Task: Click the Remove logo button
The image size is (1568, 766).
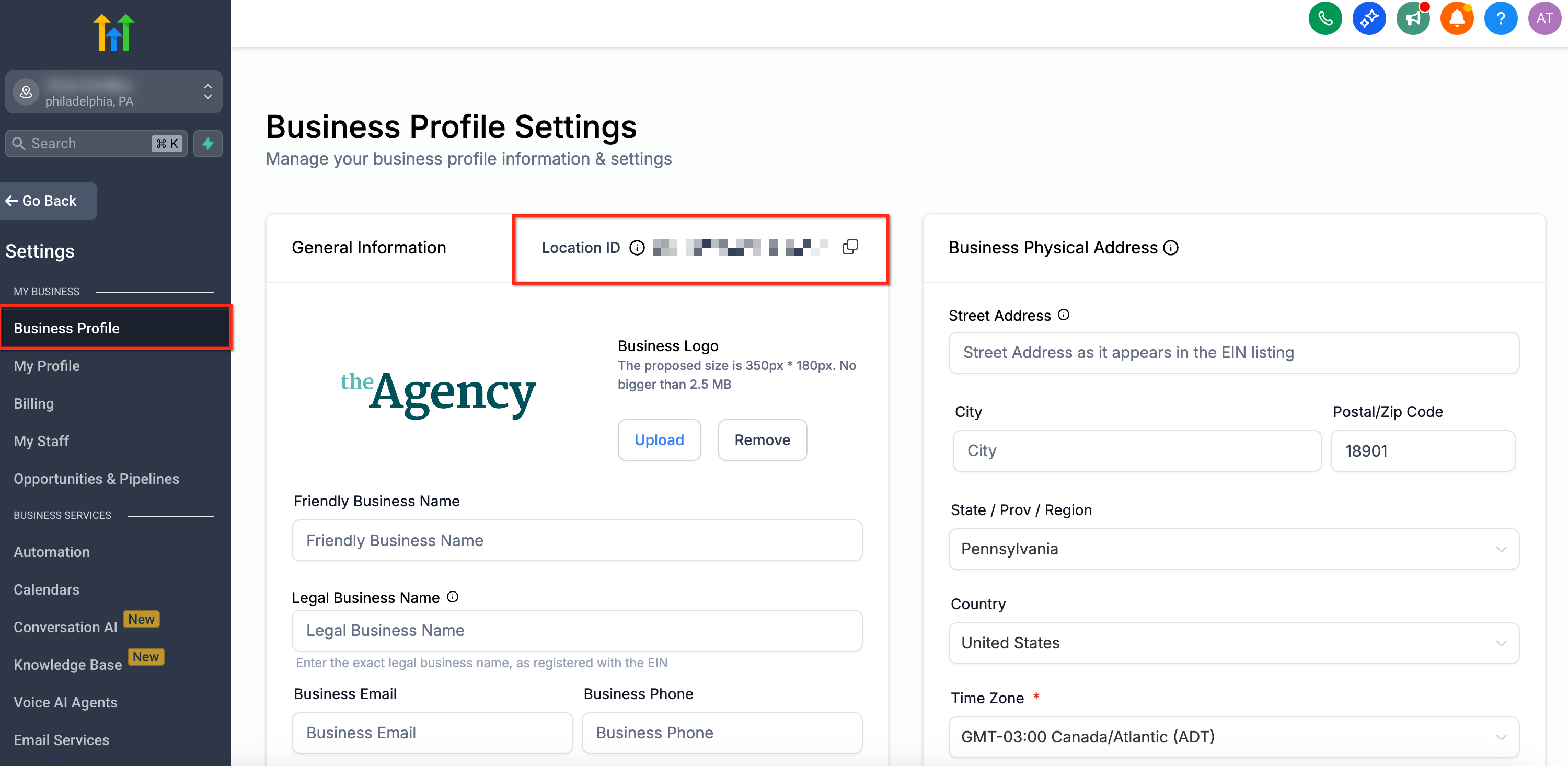Action: click(x=762, y=440)
